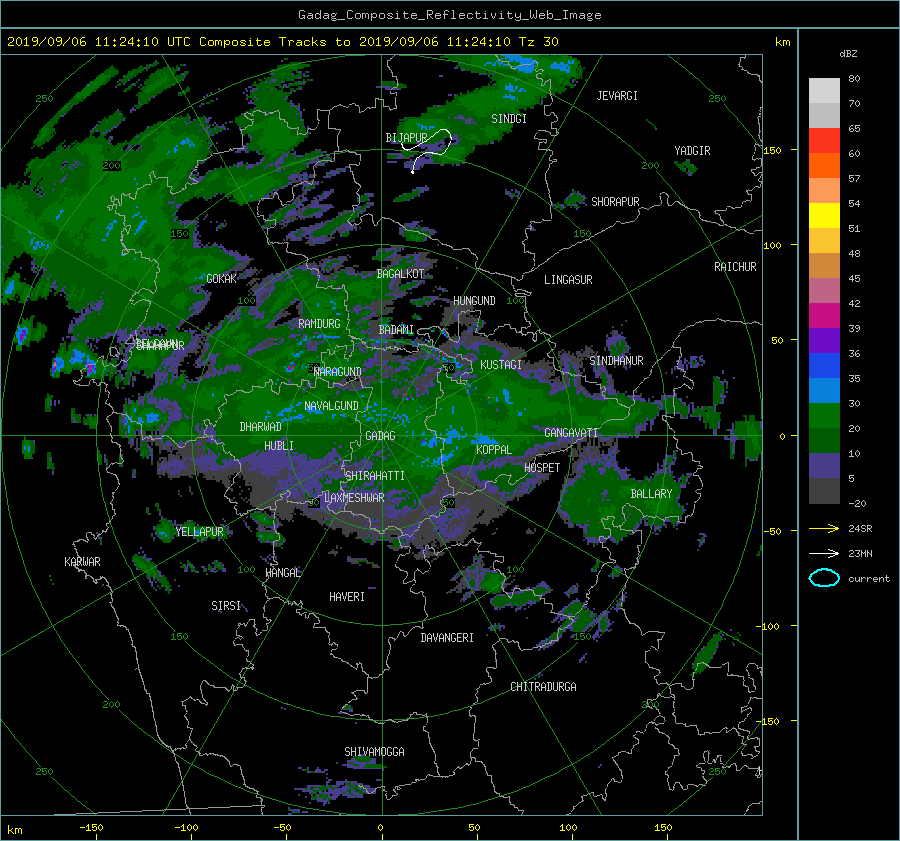
Task: Click the LINGASUR city label
Action: pos(568,280)
